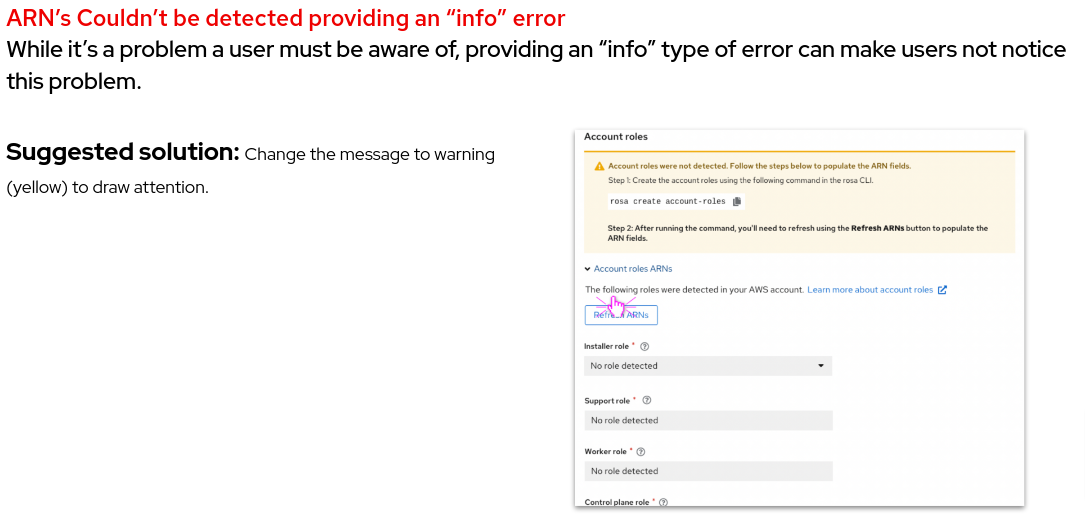Open Control plane role help icon
The height and width of the screenshot is (518, 1085).
pyautogui.click(x=663, y=502)
